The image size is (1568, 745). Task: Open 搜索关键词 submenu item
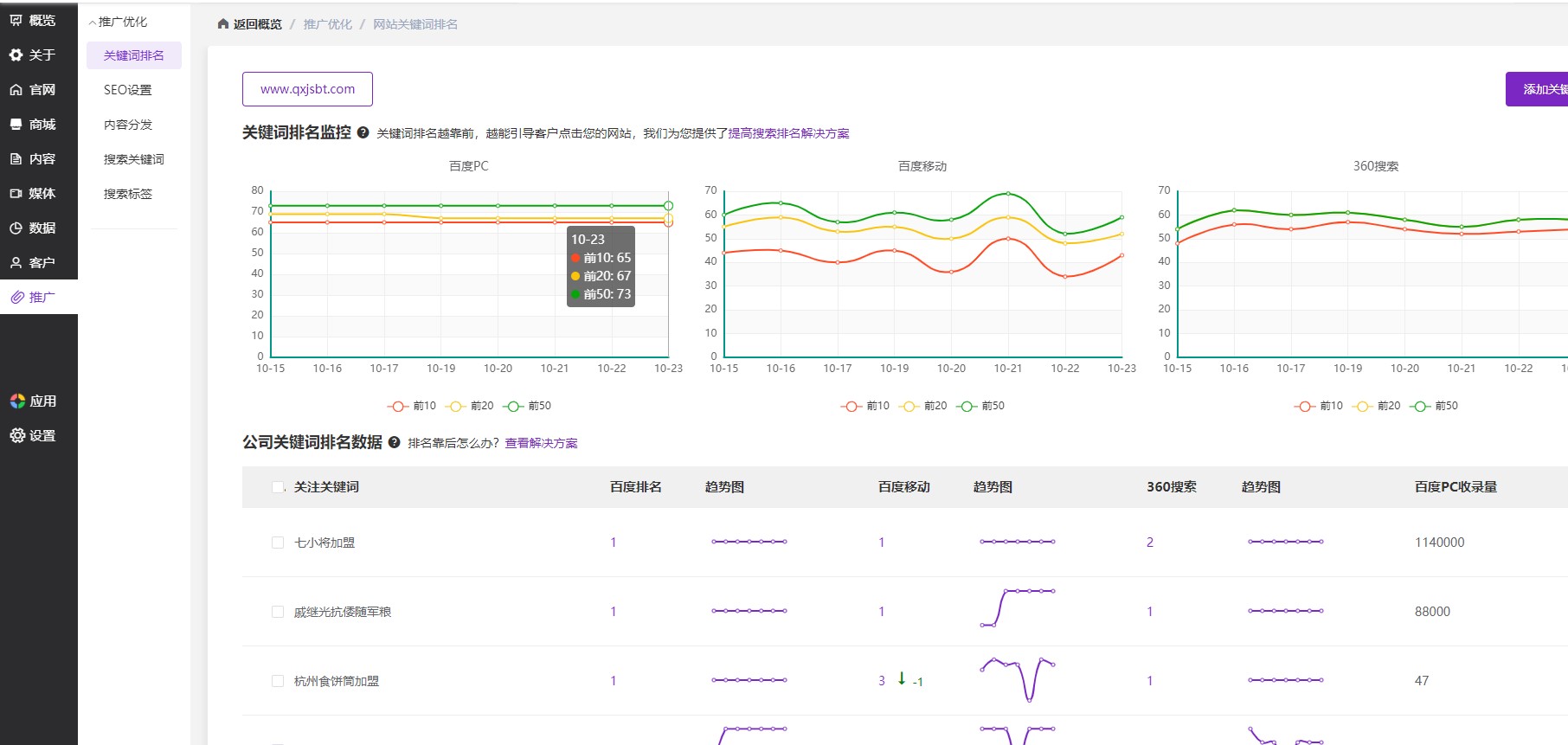tap(134, 159)
